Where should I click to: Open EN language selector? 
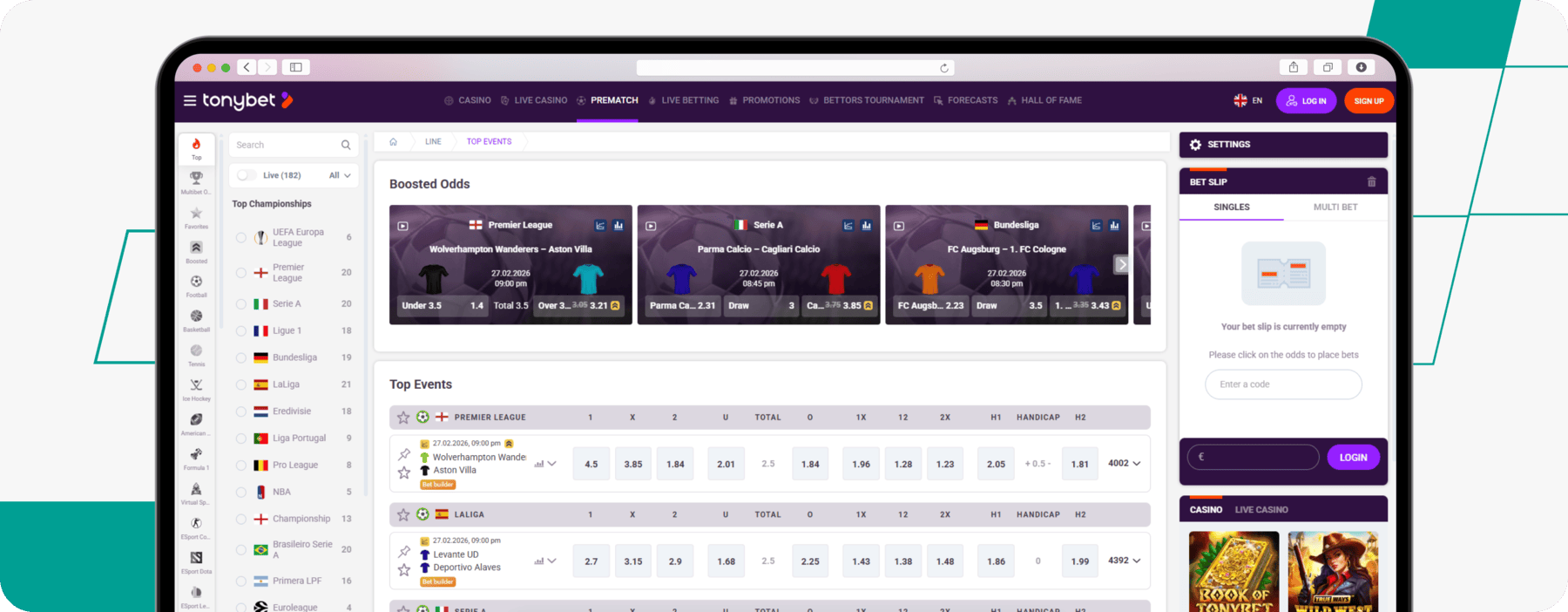pyautogui.click(x=1248, y=101)
